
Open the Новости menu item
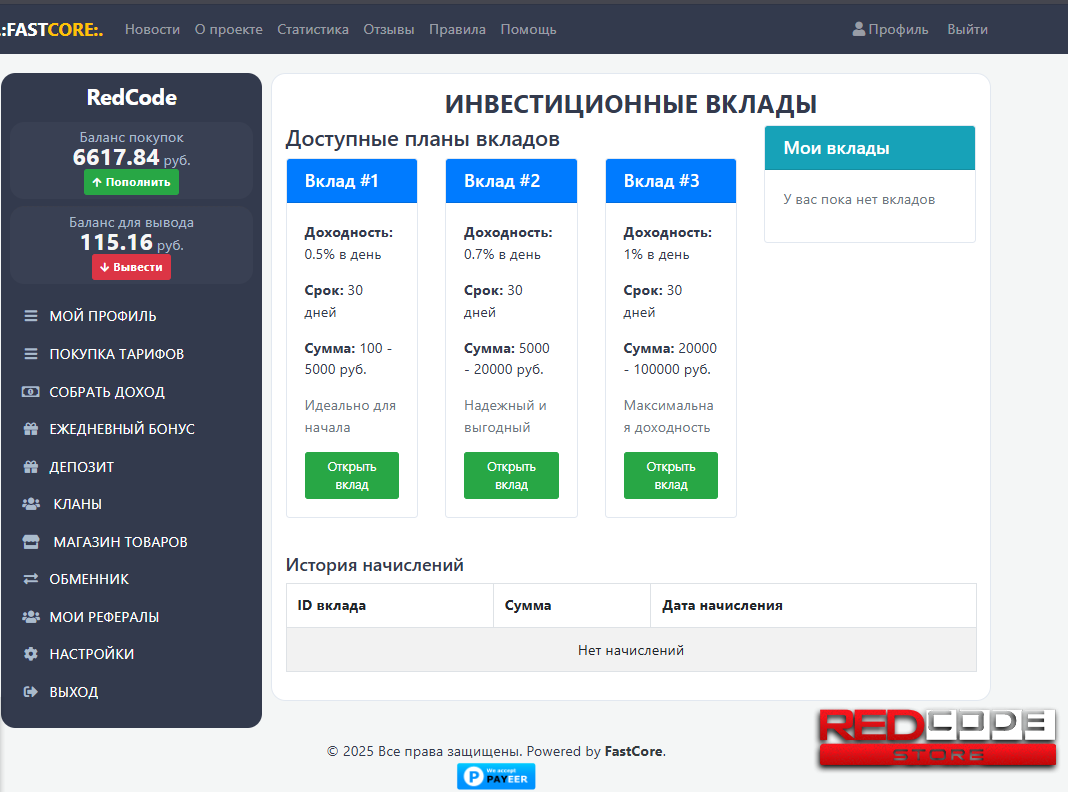pos(152,30)
